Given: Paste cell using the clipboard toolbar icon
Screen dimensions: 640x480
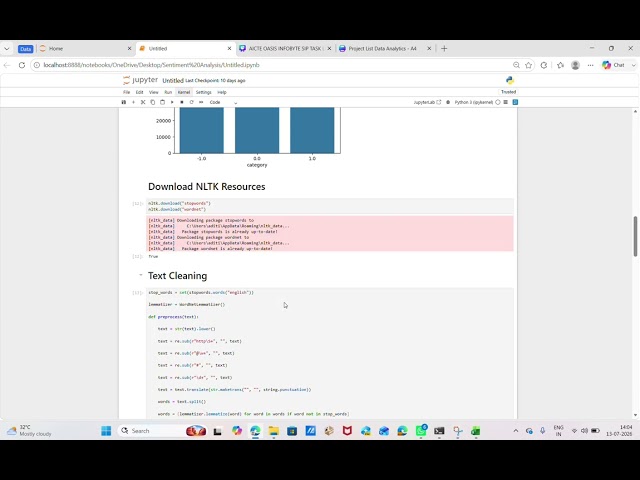Looking at the screenshot, I should 162,102.
